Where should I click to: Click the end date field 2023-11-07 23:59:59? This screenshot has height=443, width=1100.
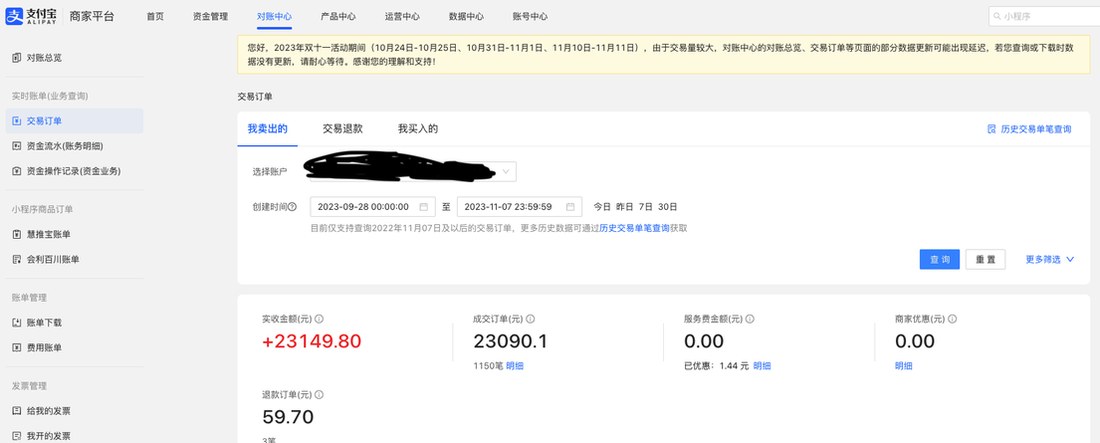[519, 207]
